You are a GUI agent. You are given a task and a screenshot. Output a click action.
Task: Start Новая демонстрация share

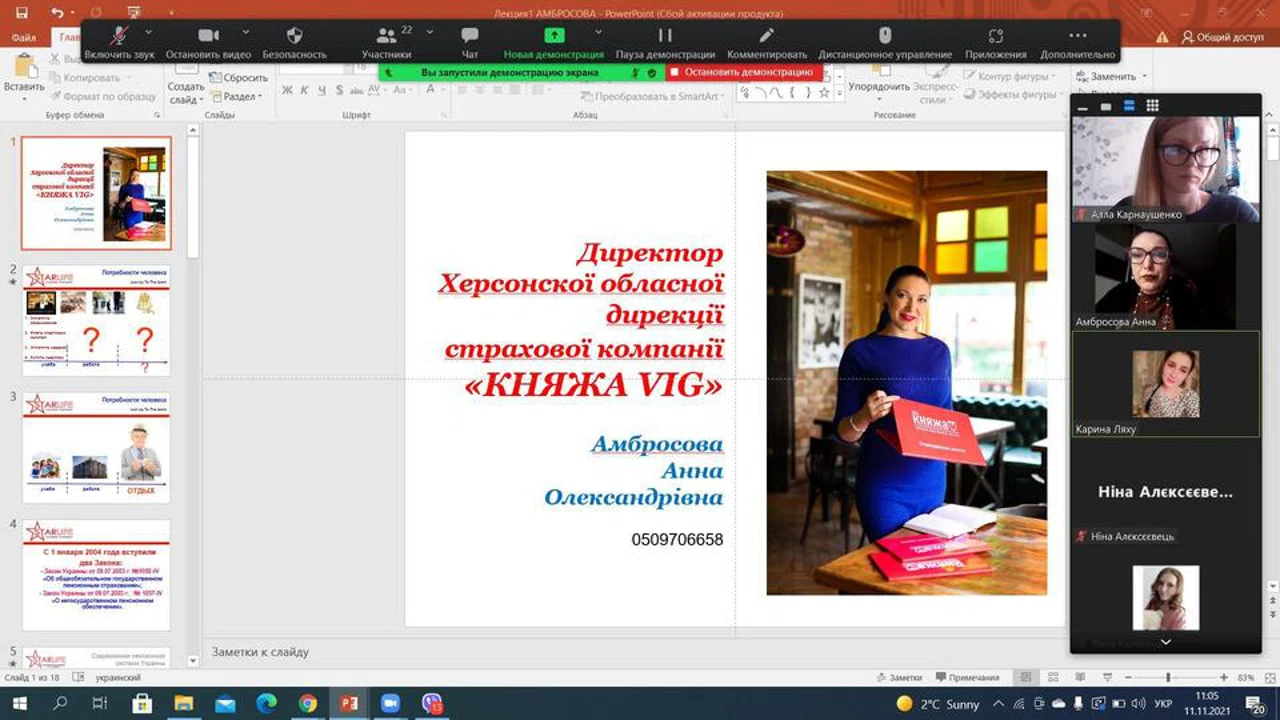[553, 43]
